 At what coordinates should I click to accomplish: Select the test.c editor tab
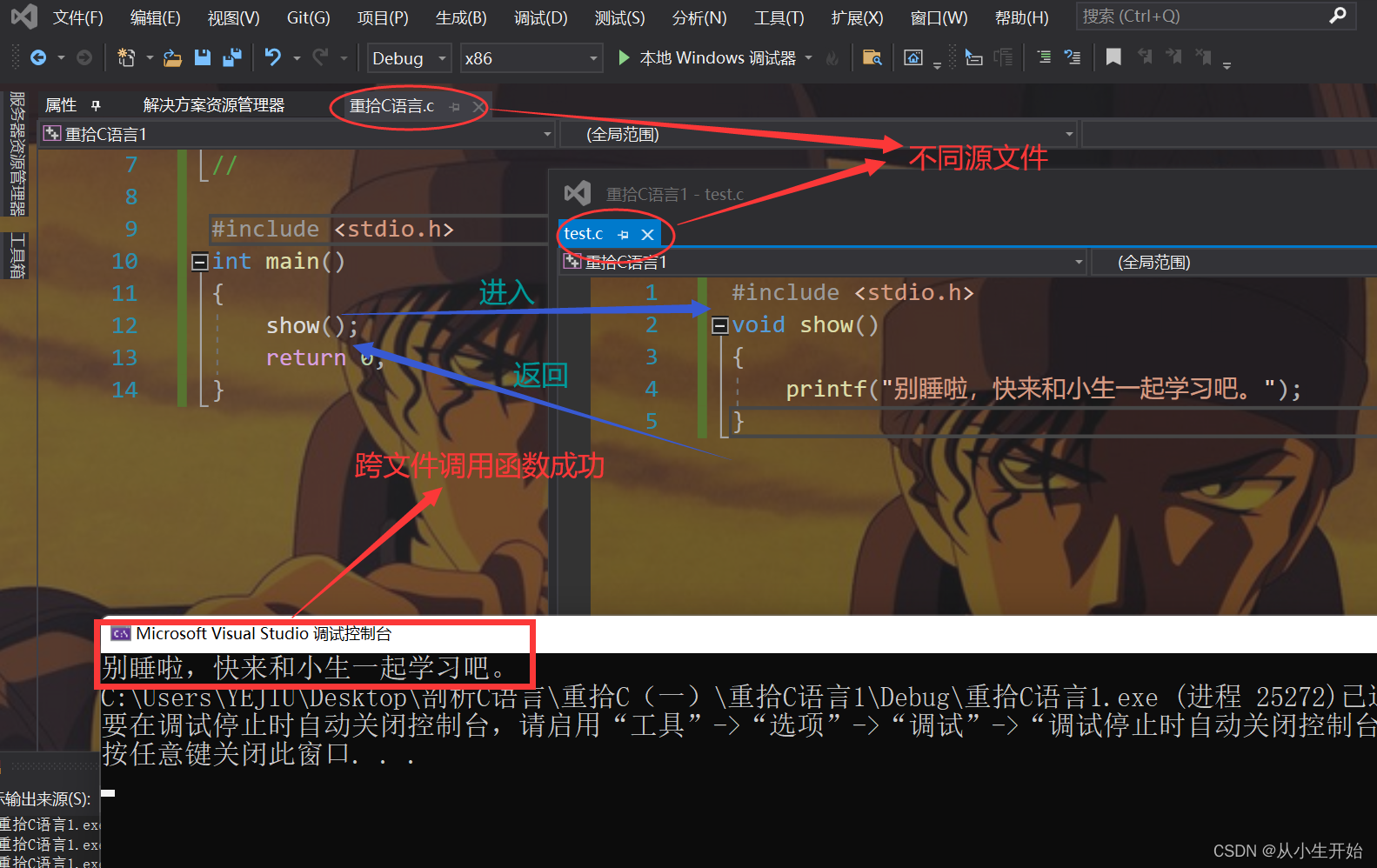tap(583, 234)
